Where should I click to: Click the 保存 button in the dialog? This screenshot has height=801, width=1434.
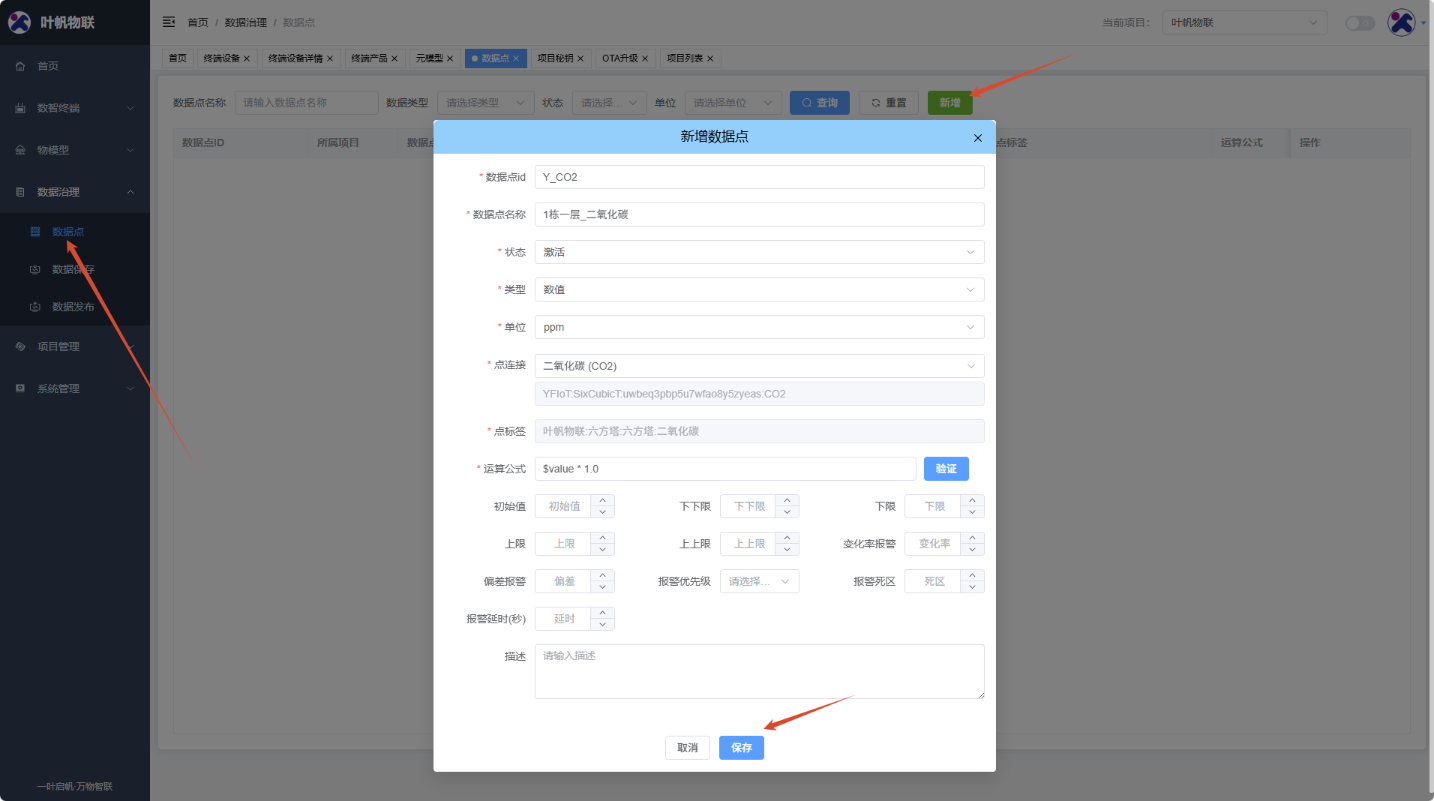(x=741, y=747)
